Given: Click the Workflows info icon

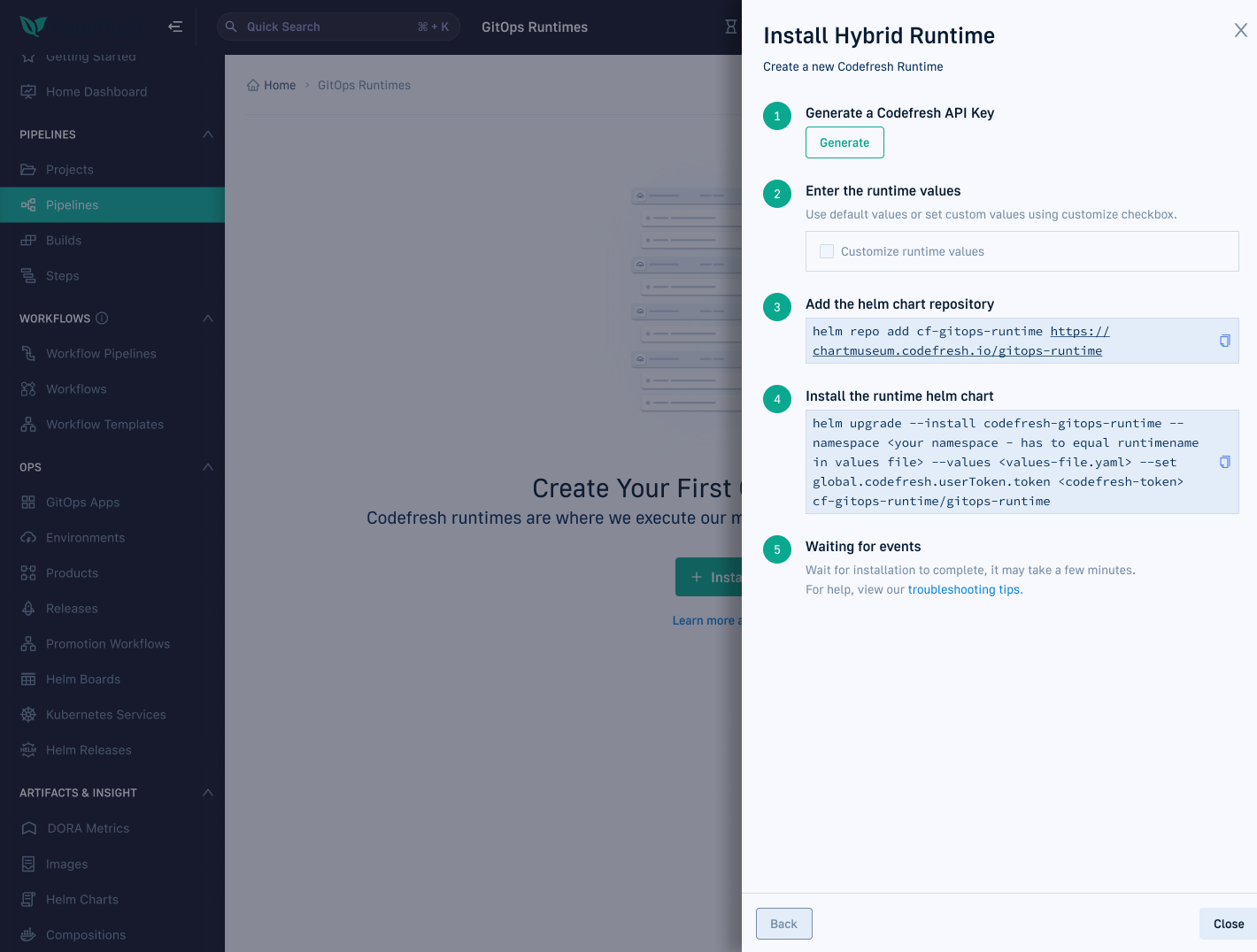Looking at the screenshot, I should coord(102,319).
